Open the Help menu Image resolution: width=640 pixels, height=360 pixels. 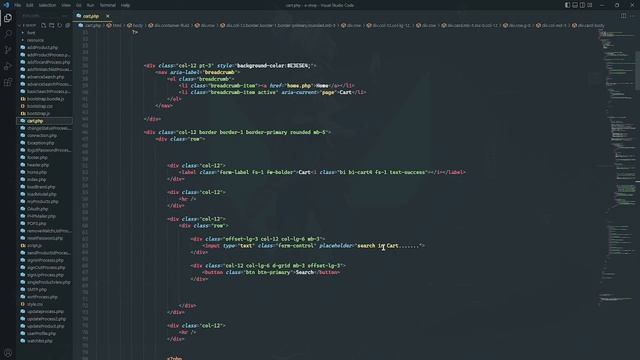[x=125, y=5]
